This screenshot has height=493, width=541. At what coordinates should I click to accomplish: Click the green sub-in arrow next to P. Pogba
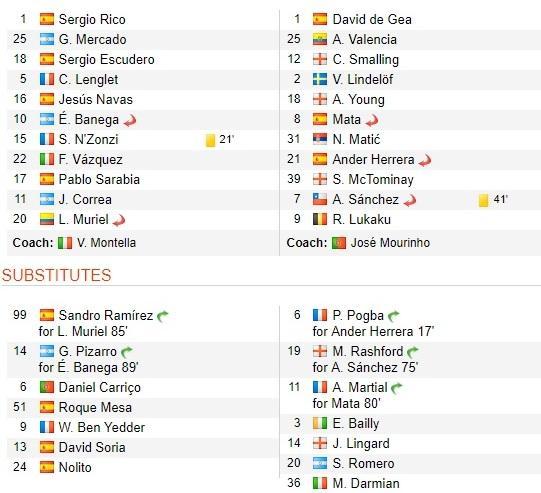(x=393, y=316)
